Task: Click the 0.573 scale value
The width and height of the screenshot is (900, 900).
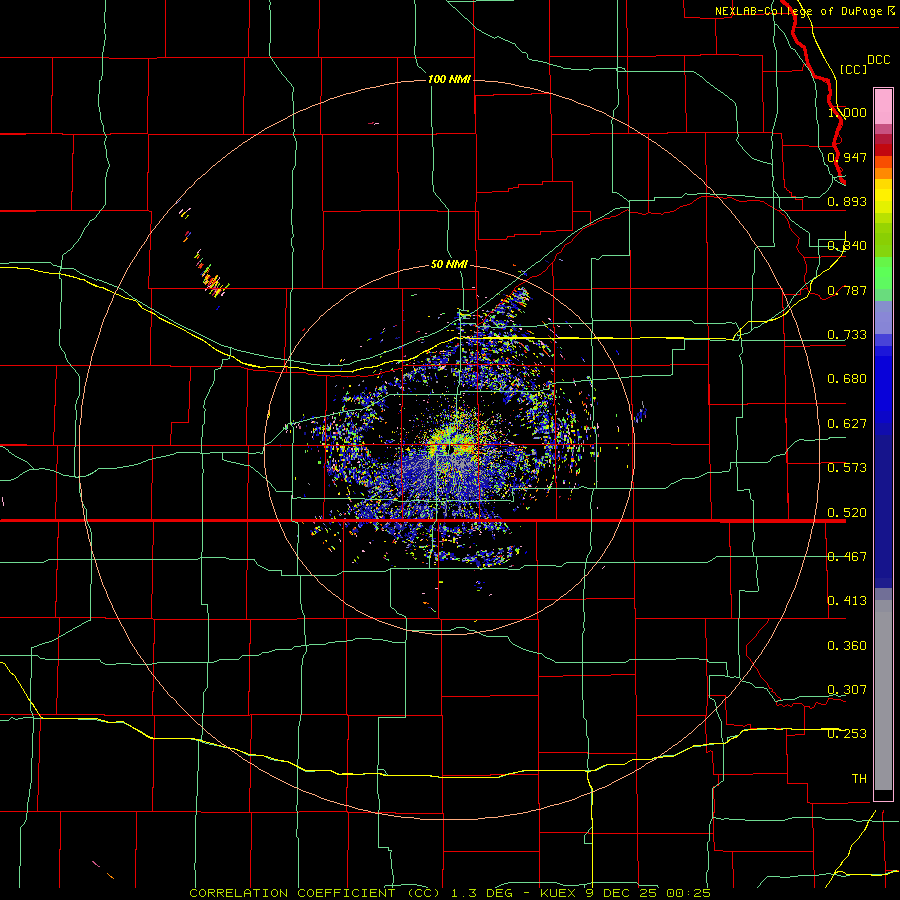Action: tap(847, 468)
